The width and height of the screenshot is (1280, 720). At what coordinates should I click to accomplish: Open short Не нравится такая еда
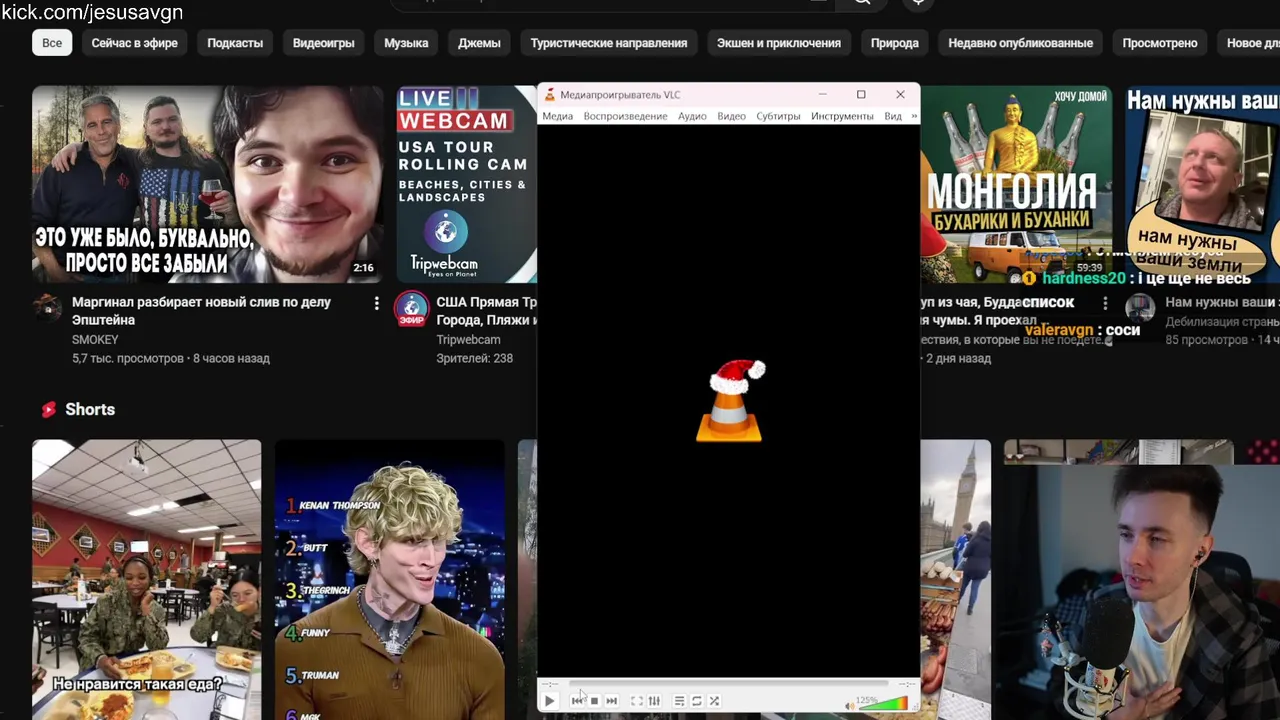[x=146, y=580]
